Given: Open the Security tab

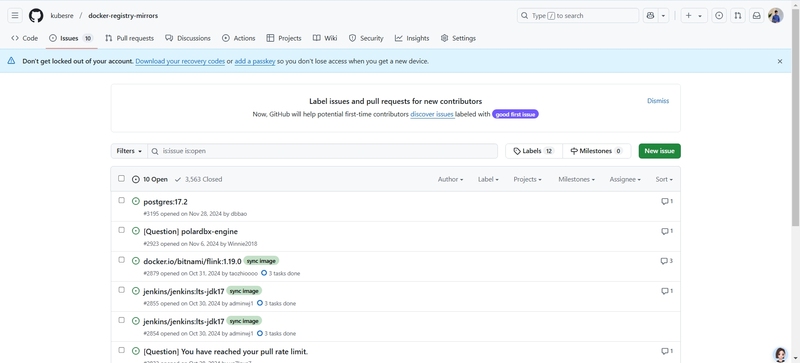Looking at the screenshot, I should pos(366,38).
